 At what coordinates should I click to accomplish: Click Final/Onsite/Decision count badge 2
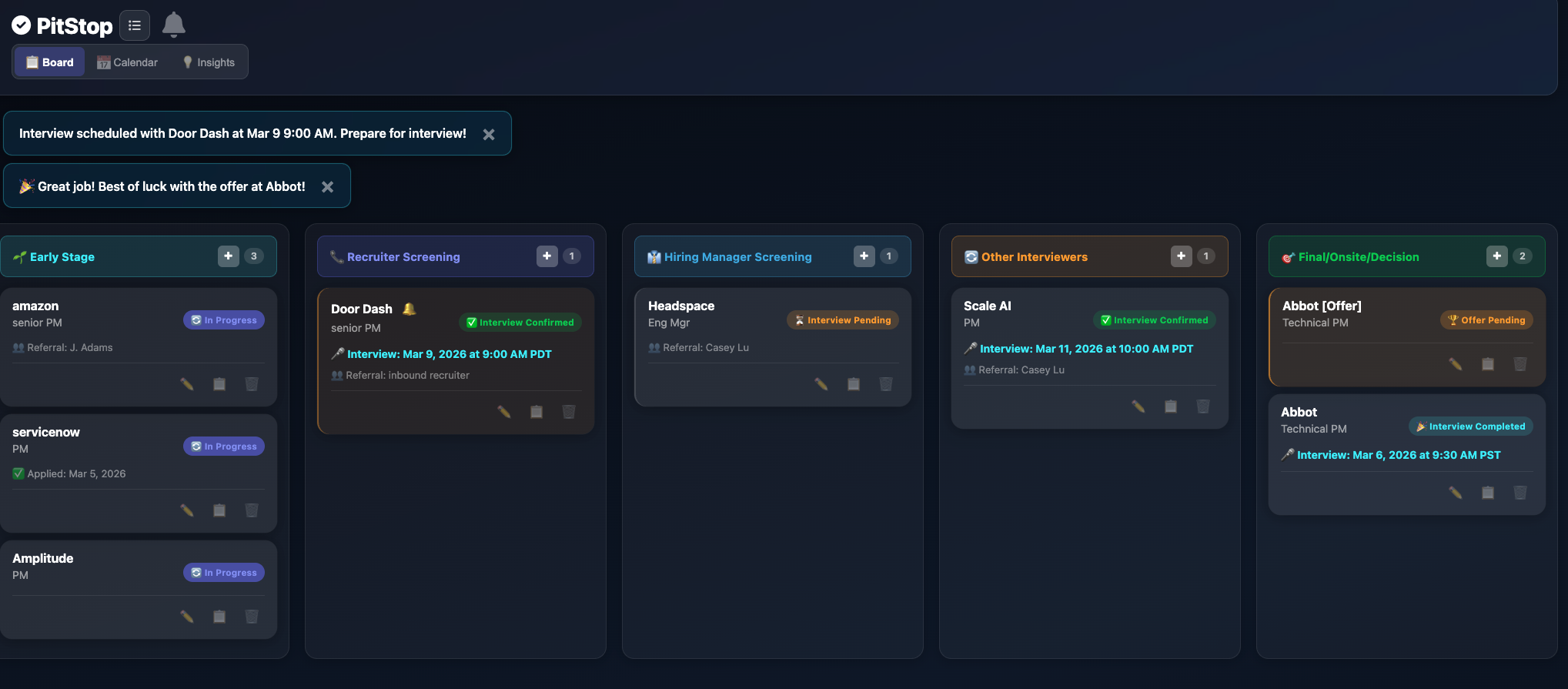tap(1523, 256)
